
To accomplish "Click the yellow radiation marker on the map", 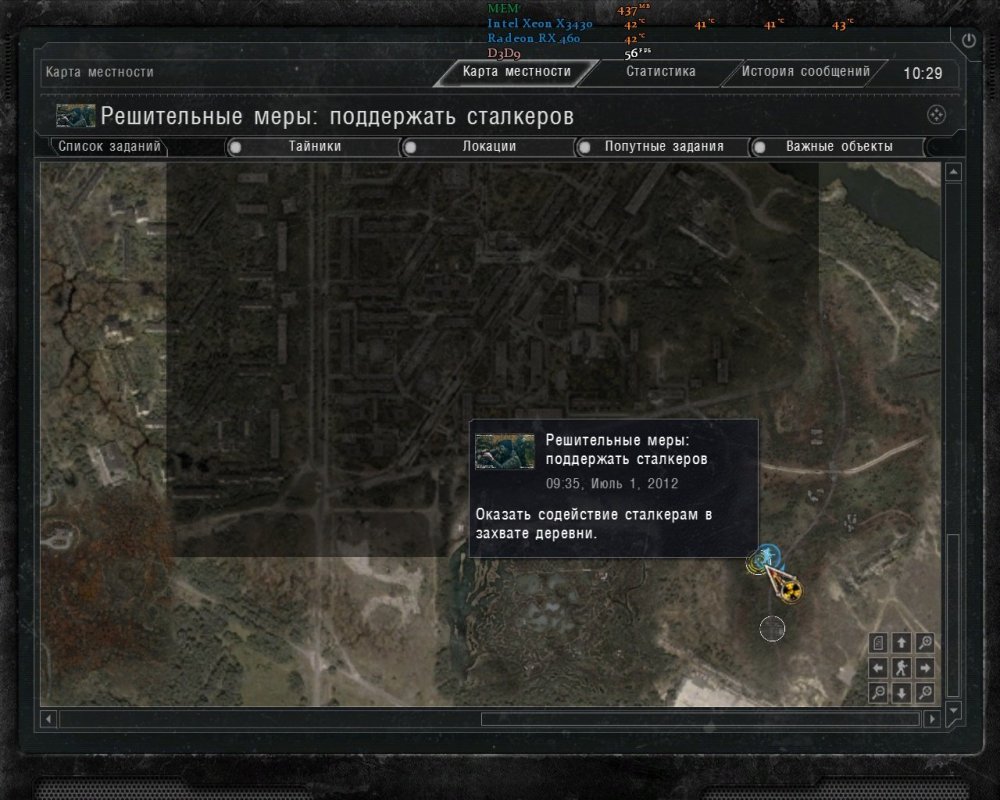I will 791,591.
